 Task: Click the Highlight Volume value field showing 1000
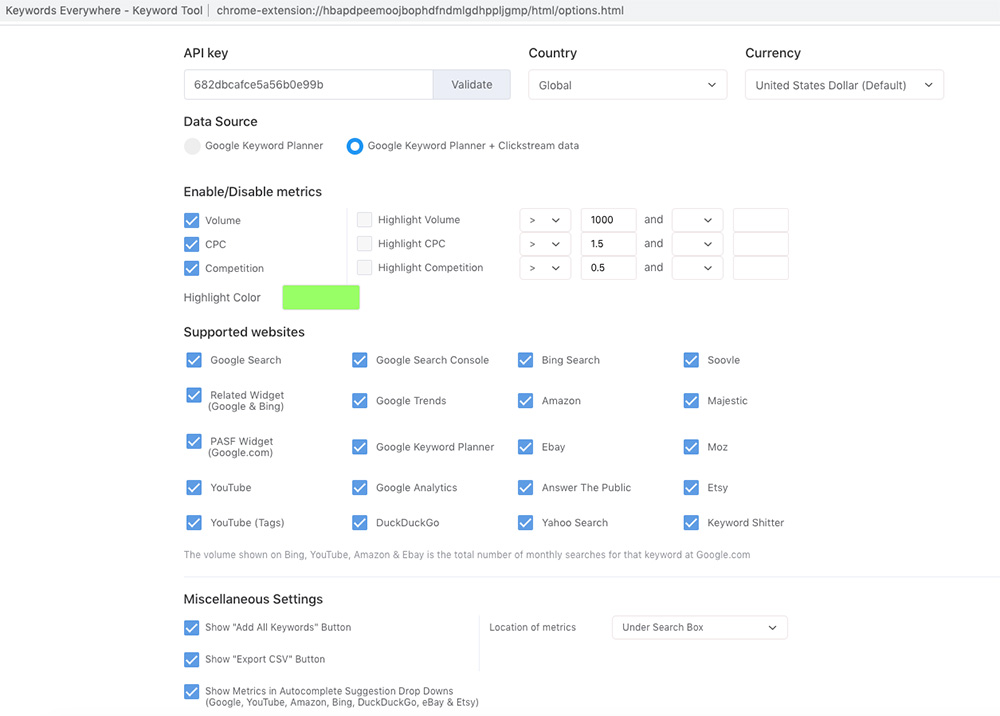608,220
